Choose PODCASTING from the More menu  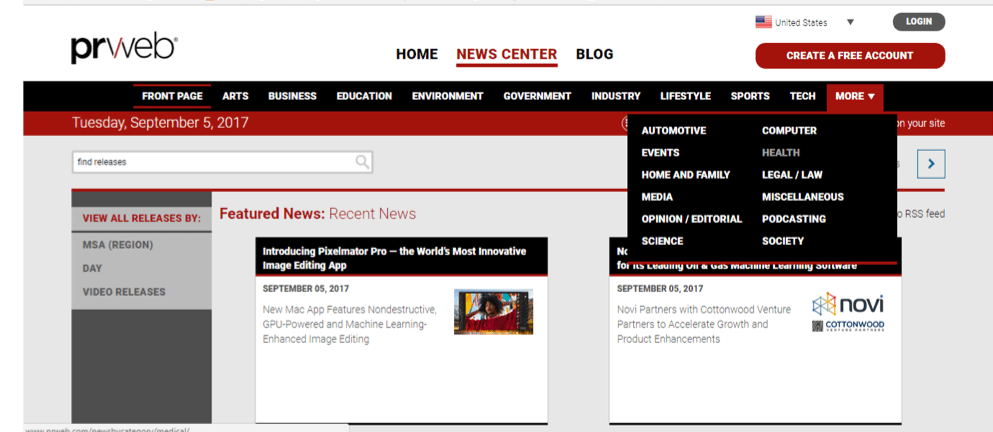794,219
